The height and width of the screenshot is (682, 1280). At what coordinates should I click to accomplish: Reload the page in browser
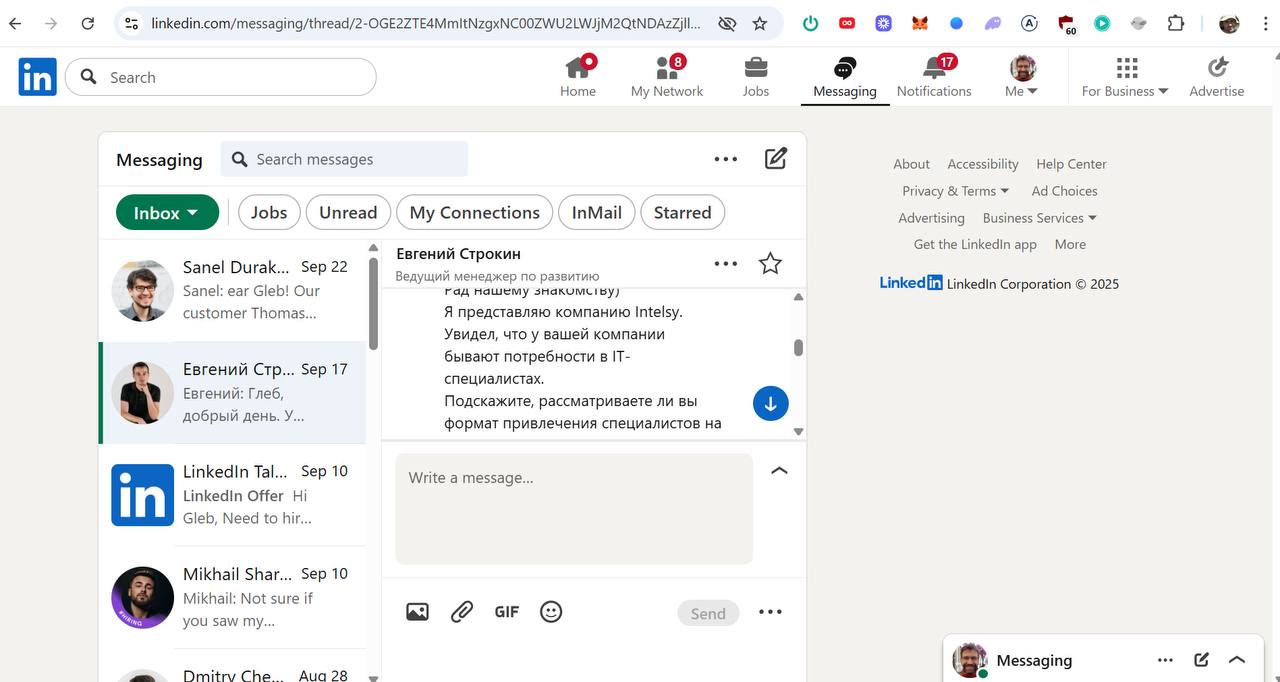pos(87,23)
